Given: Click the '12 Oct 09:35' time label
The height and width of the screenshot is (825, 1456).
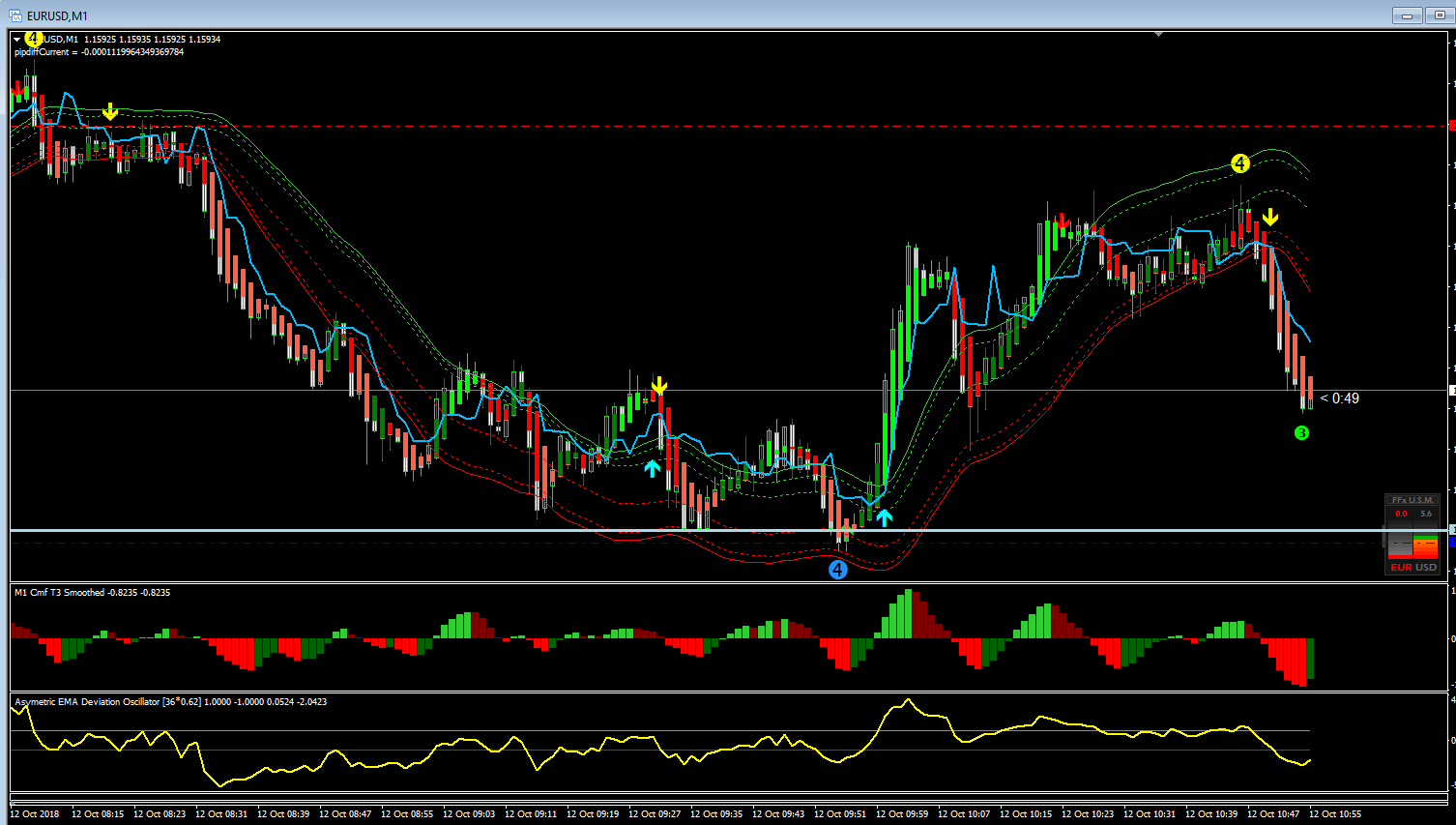Looking at the screenshot, I should pos(716,814).
